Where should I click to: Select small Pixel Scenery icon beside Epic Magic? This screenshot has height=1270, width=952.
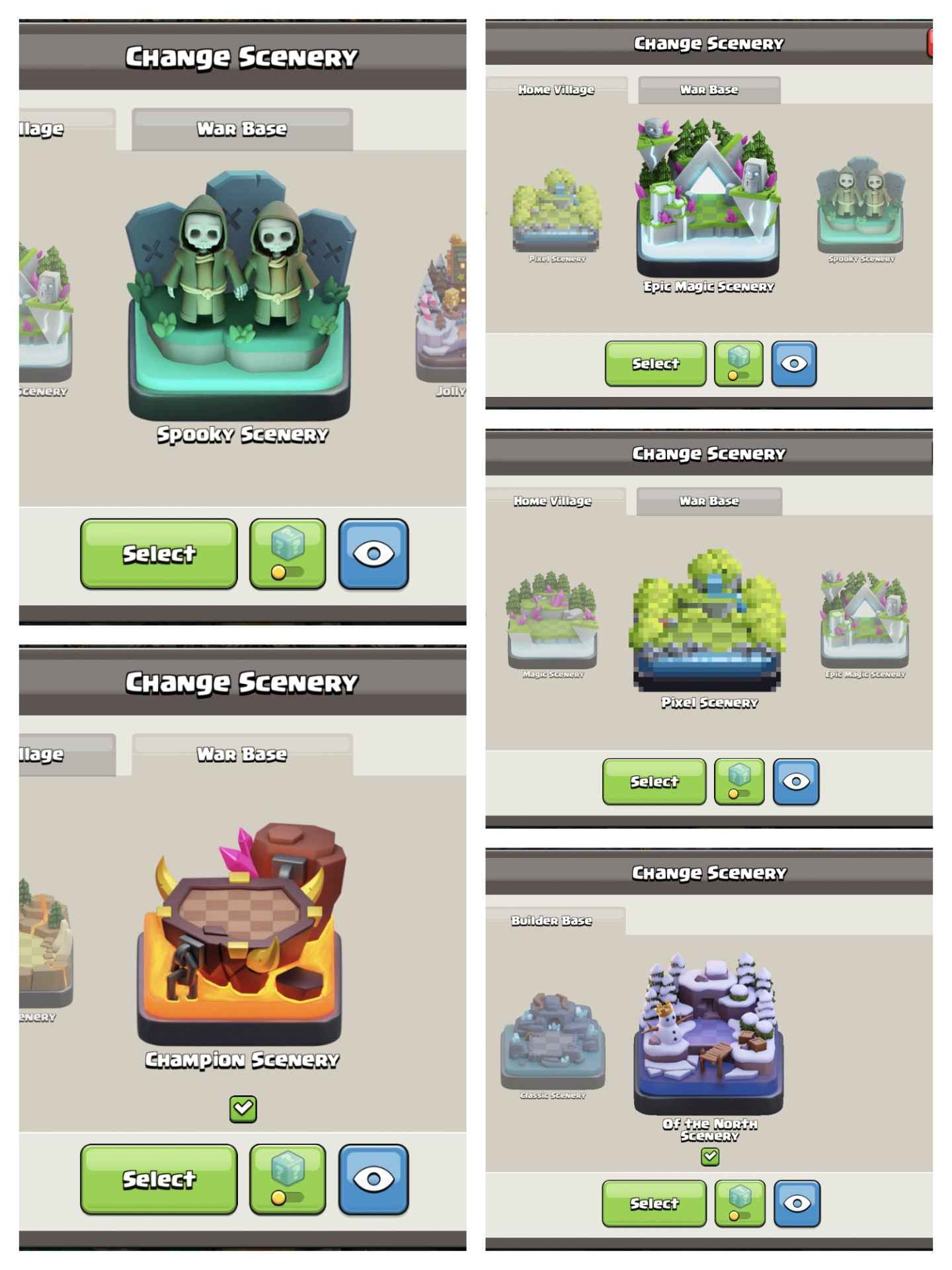click(x=557, y=212)
